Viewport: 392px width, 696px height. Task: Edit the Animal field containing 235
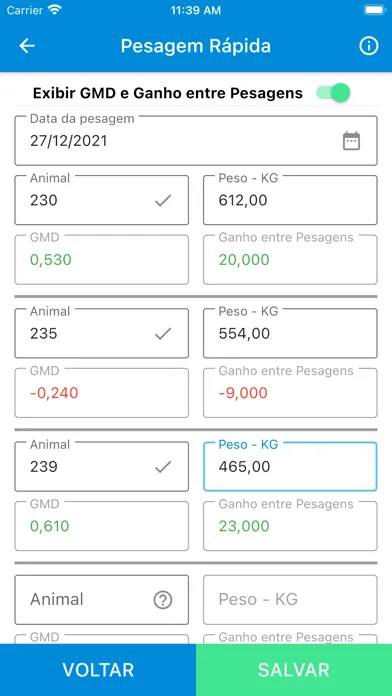tap(102, 333)
